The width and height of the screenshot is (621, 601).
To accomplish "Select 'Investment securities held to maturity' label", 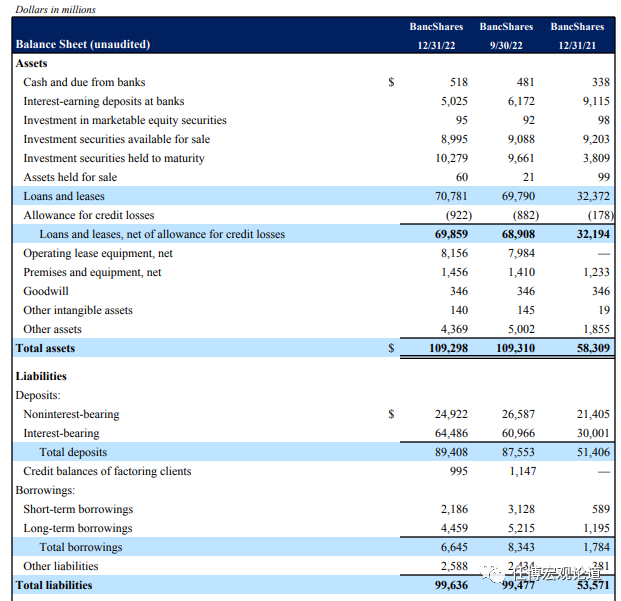I will click(114, 158).
